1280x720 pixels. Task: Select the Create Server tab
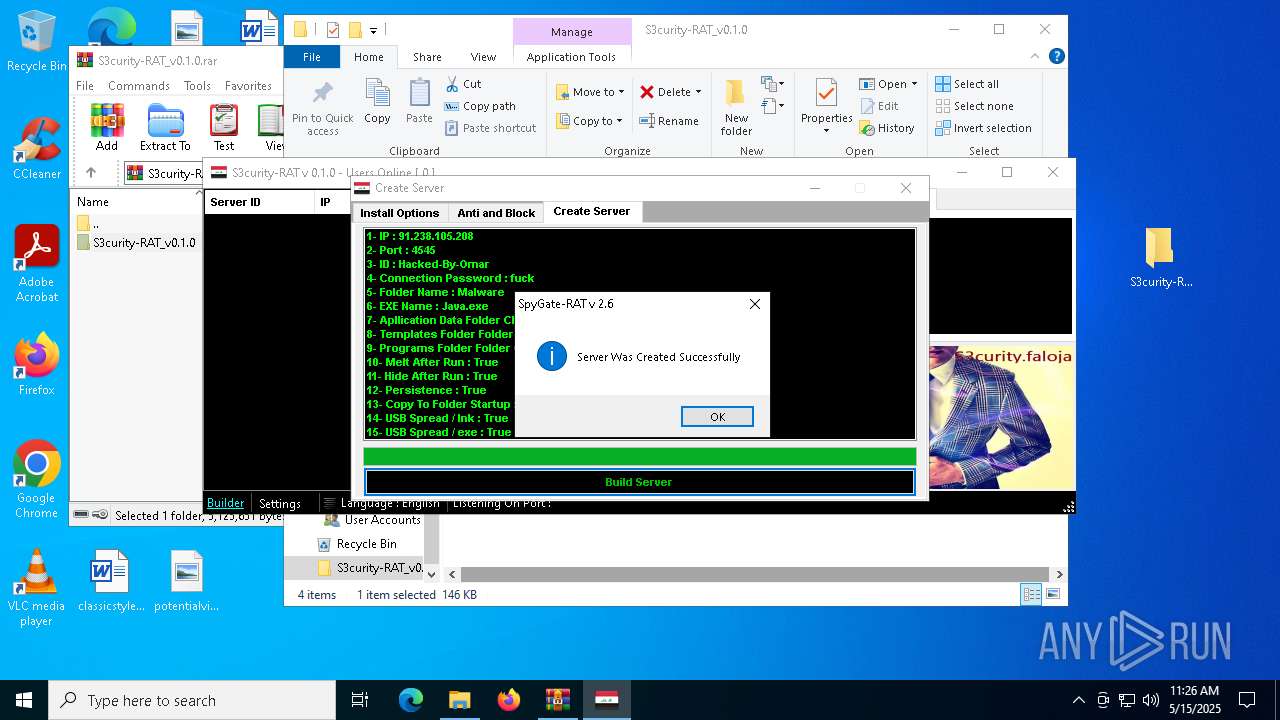[592, 211]
